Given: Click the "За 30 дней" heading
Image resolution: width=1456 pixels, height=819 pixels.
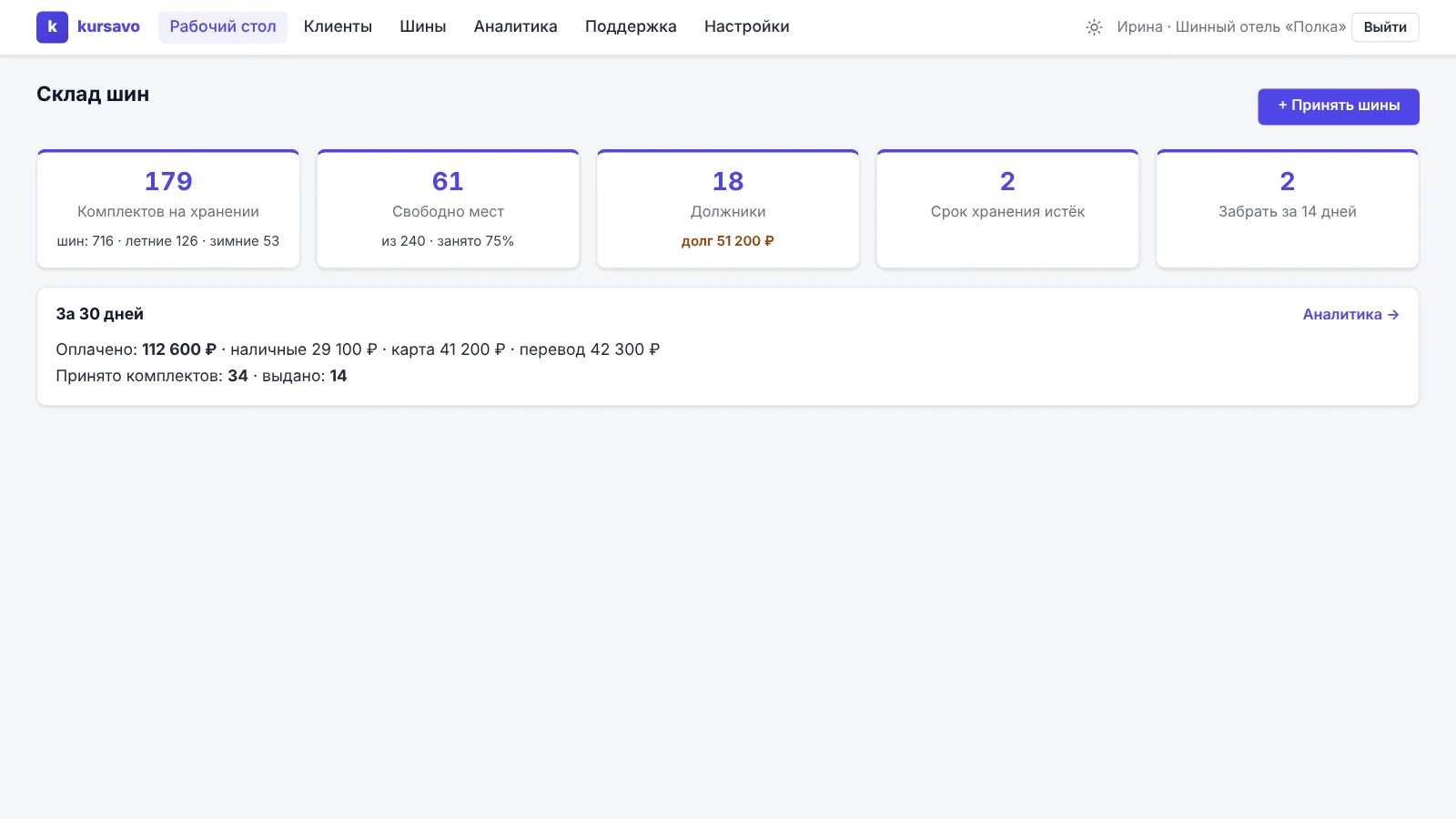Looking at the screenshot, I should [x=100, y=314].
